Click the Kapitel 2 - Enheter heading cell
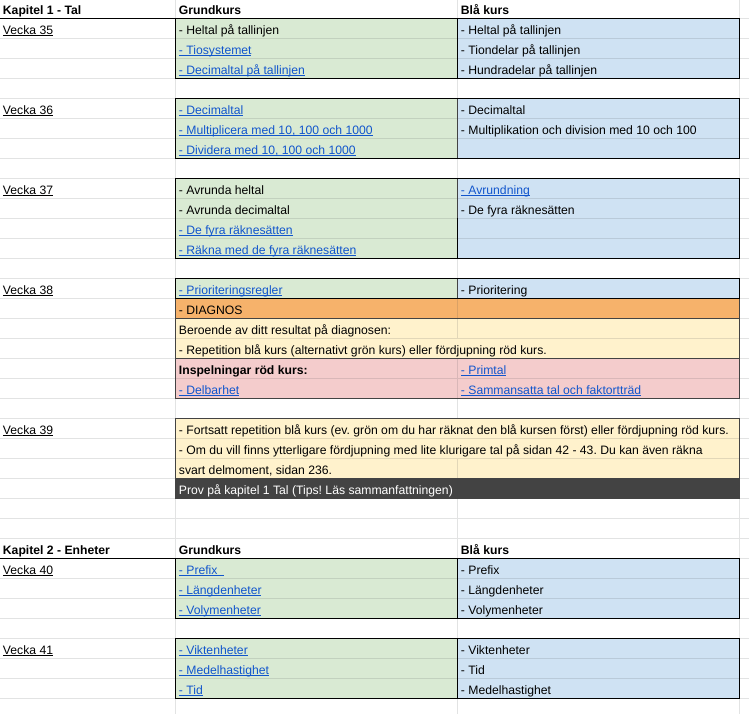Image resolution: width=749 pixels, height=714 pixels. pos(56,550)
